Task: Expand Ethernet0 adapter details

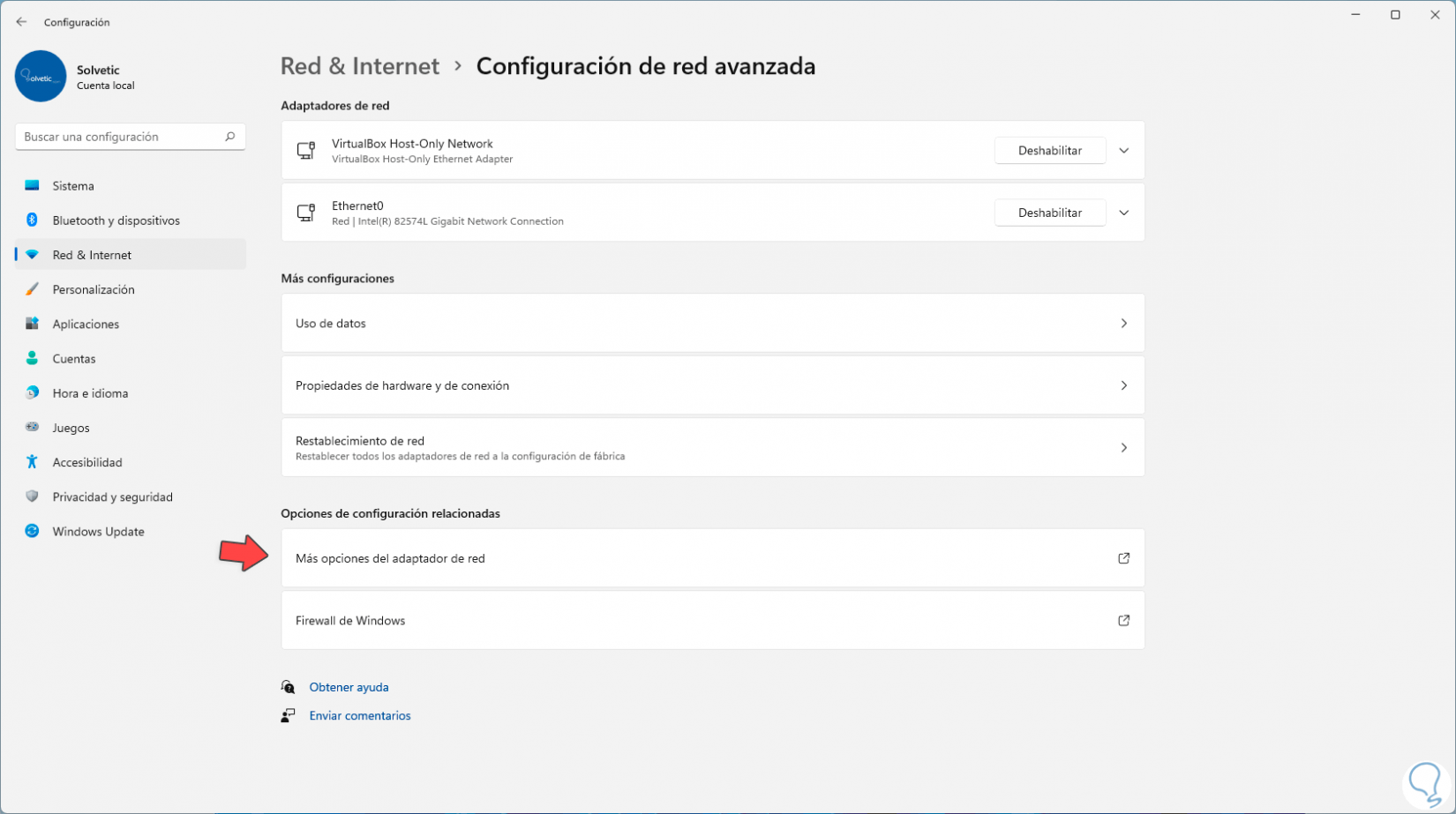Action: (x=1123, y=213)
